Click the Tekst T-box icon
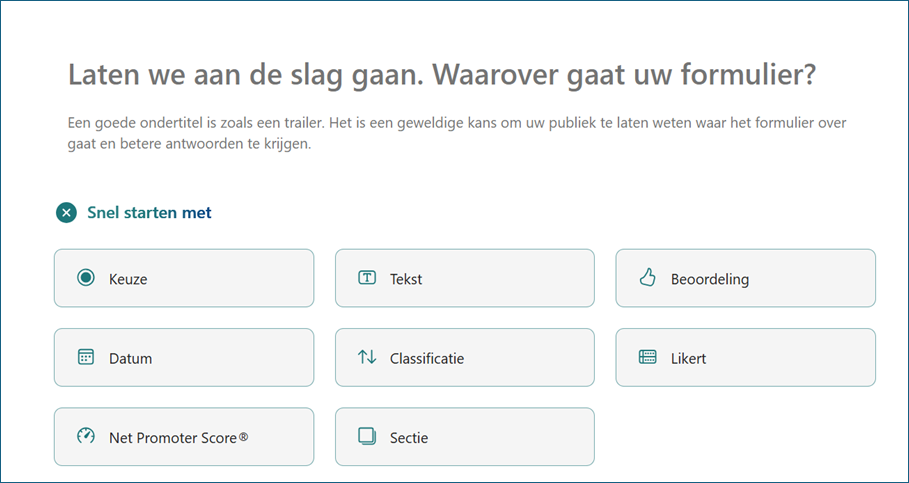Image resolution: width=909 pixels, height=483 pixels. pos(366,278)
